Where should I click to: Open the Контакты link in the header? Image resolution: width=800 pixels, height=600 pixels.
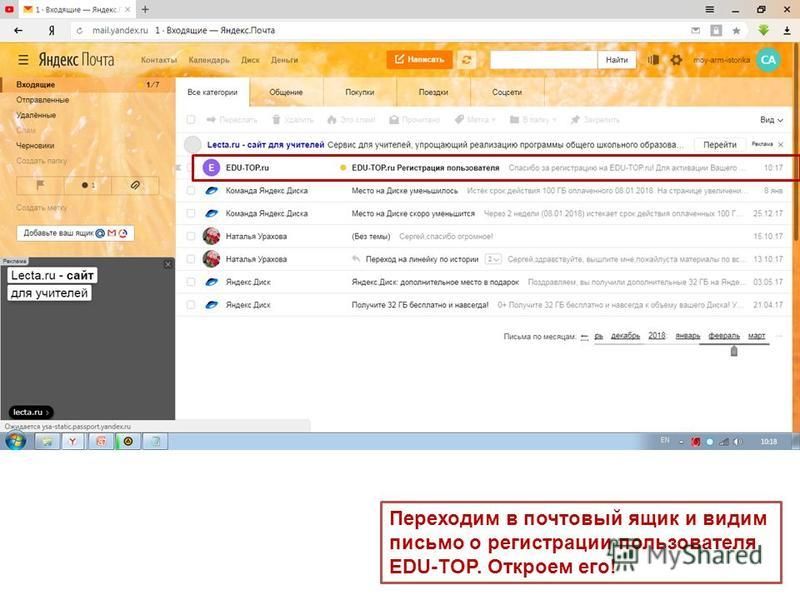pos(159,60)
